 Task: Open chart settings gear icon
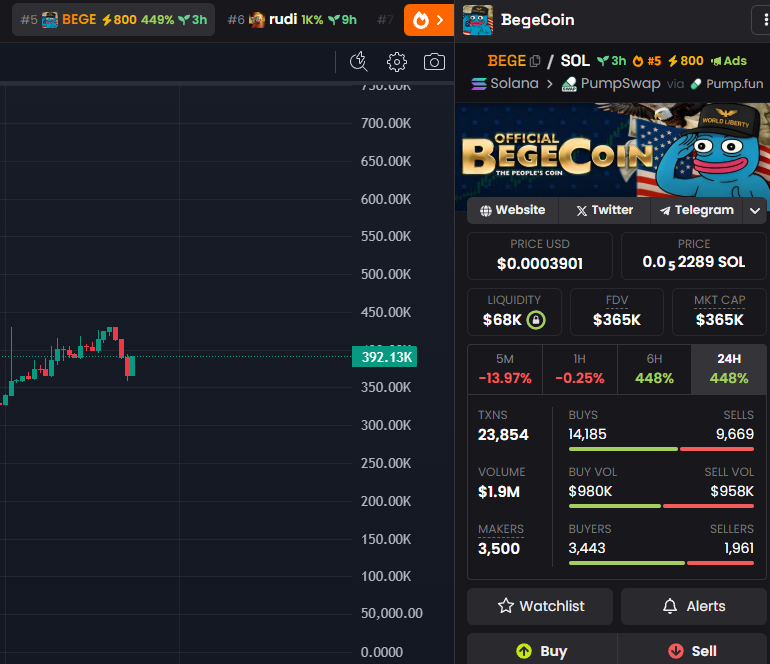(x=397, y=62)
